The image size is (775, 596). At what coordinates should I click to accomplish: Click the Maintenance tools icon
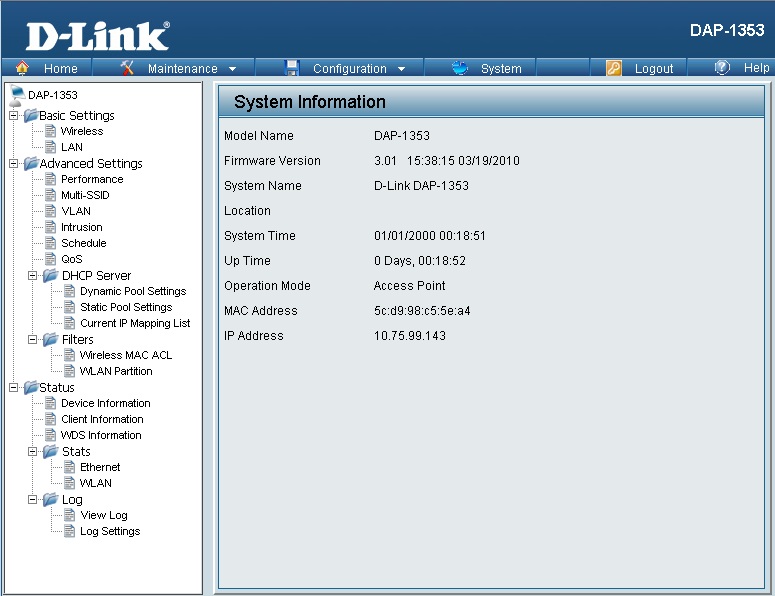[x=127, y=68]
